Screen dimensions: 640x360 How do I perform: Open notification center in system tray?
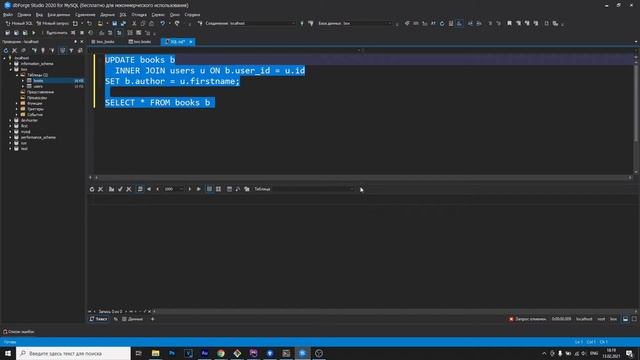coord(629,353)
